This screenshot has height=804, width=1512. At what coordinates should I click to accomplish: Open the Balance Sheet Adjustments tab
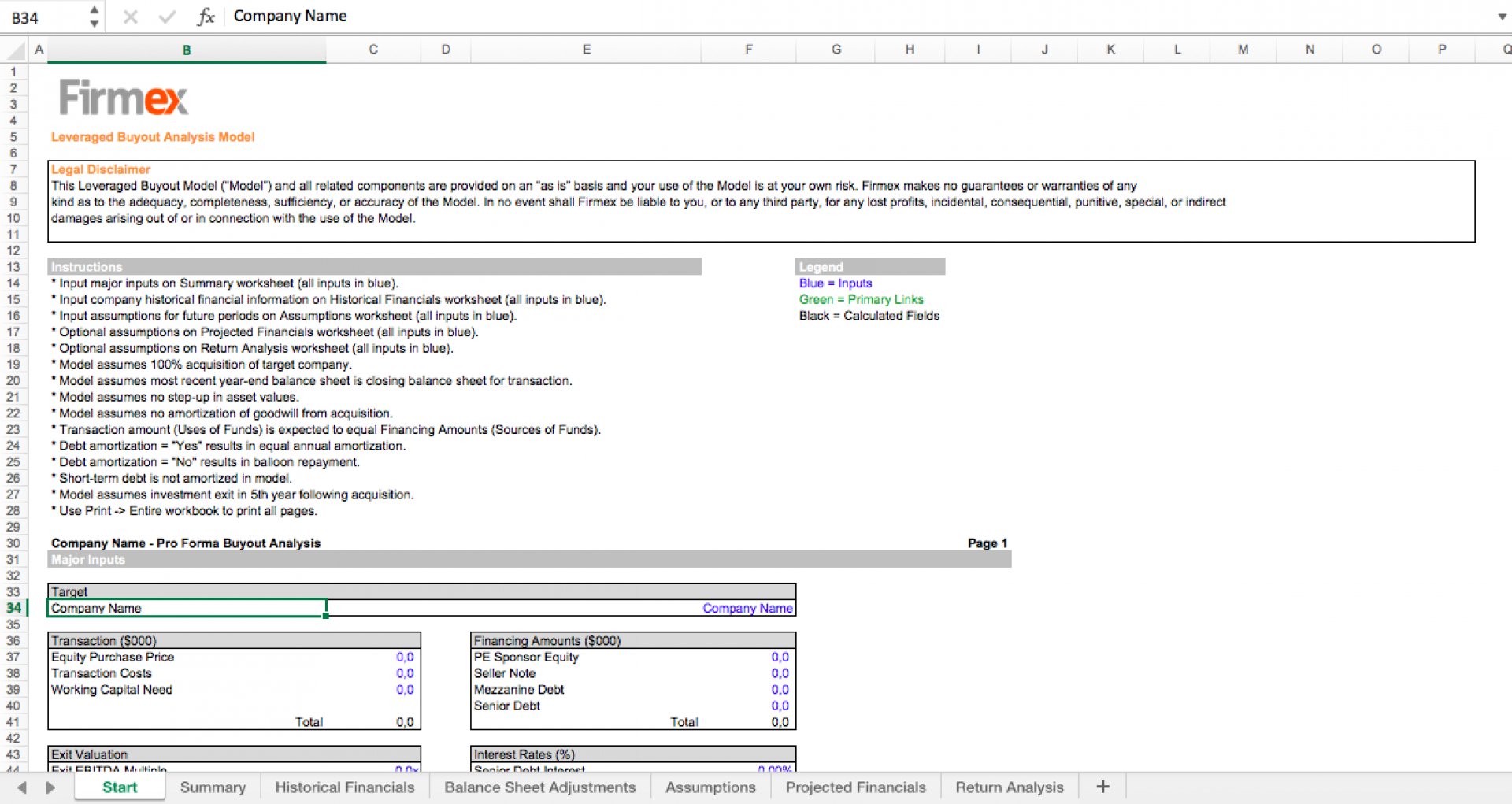point(539,787)
